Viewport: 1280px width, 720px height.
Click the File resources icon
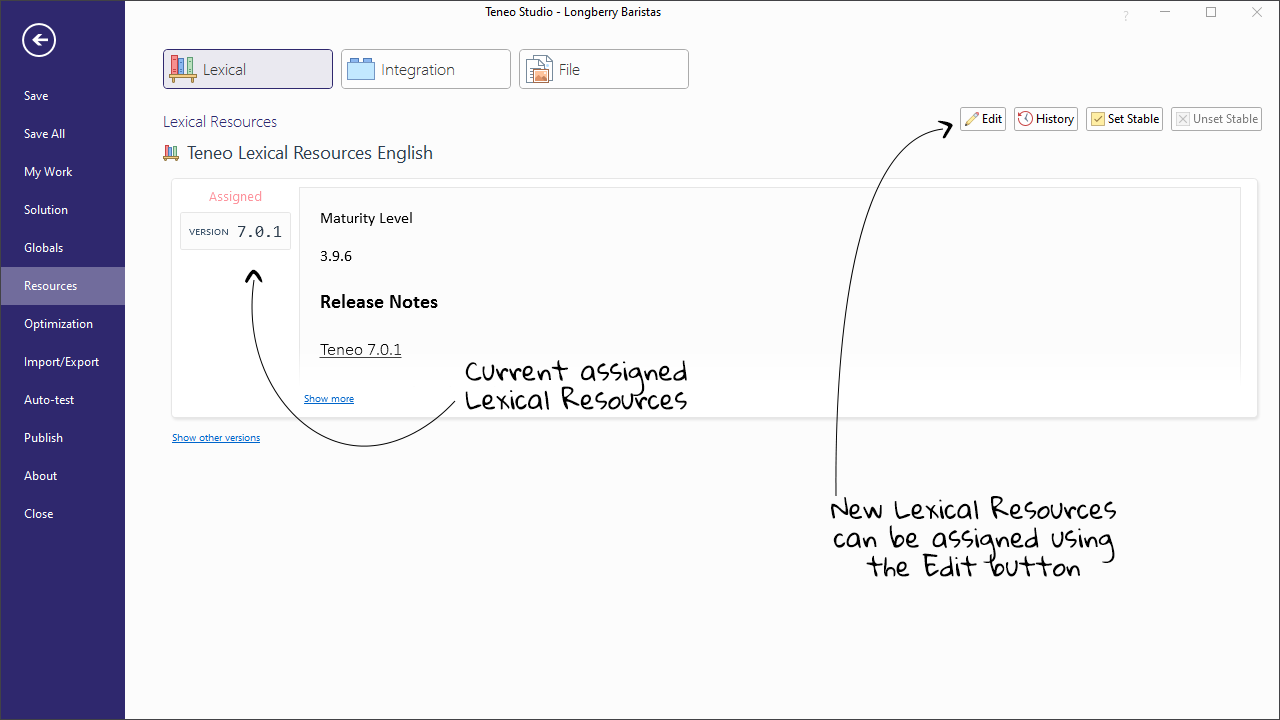[x=539, y=69]
